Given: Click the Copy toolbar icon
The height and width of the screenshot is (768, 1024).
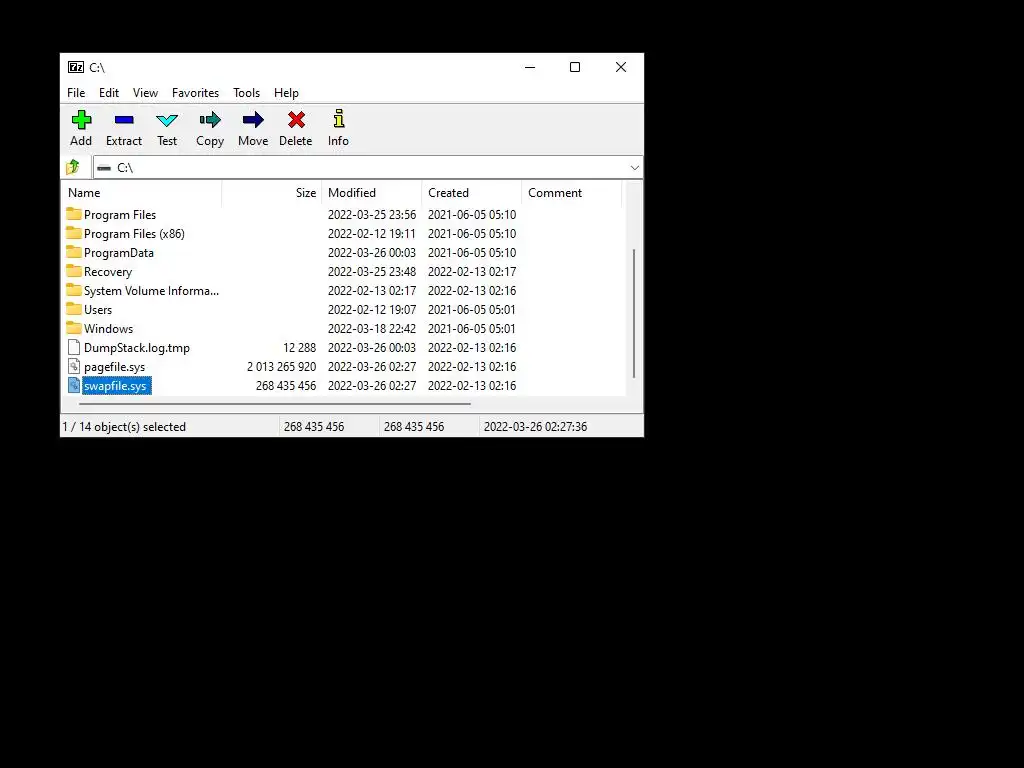Looking at the screenshot, I should [x=210, y=120].
